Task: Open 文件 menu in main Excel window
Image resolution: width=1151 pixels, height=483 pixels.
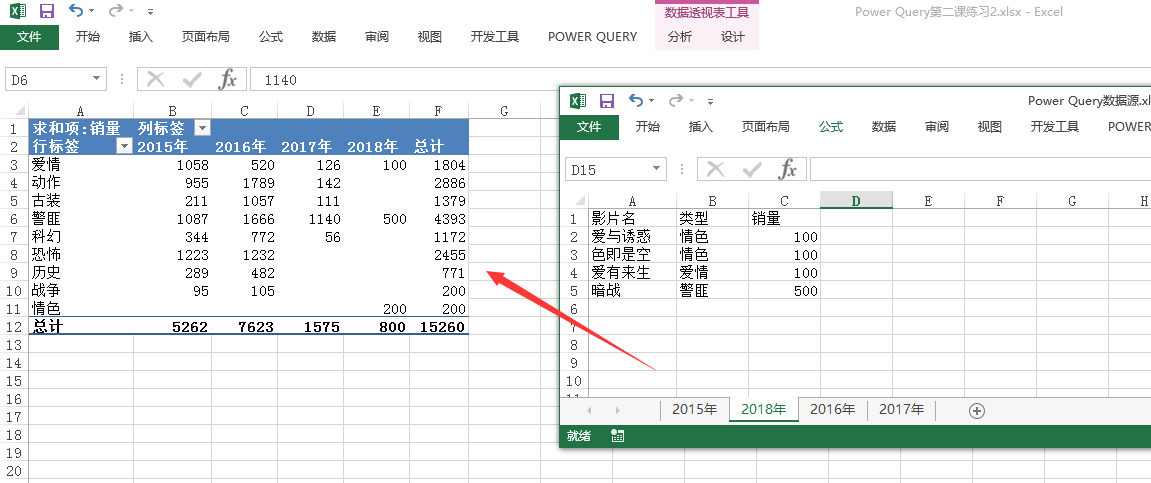Action: coord(29,37)
